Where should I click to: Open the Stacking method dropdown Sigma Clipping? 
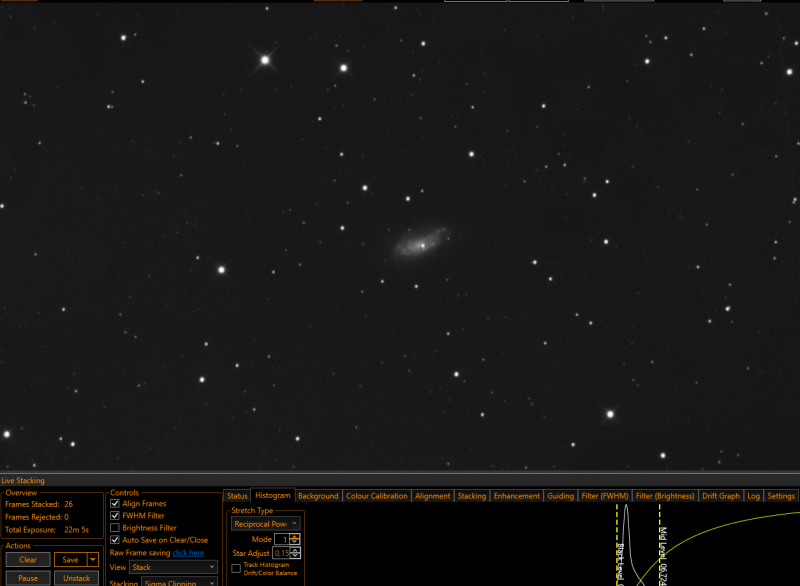click(x=179, y=582)
